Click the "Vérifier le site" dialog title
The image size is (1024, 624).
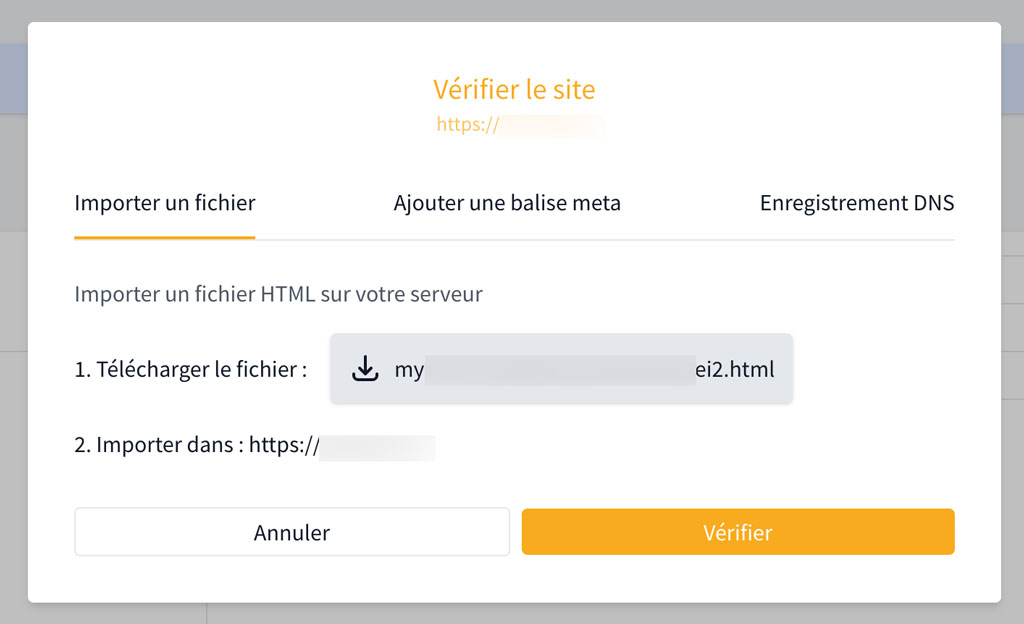514,89
